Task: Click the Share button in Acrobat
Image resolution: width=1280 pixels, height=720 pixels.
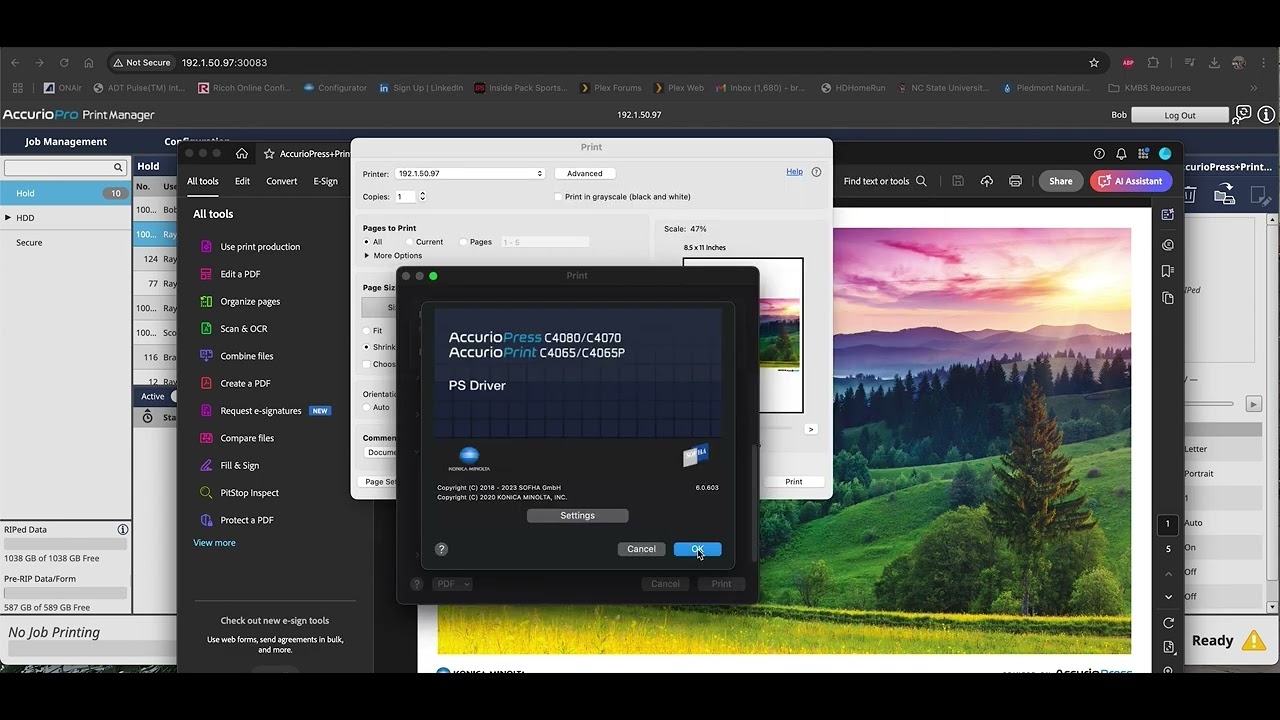Action: coord(1061,181)
